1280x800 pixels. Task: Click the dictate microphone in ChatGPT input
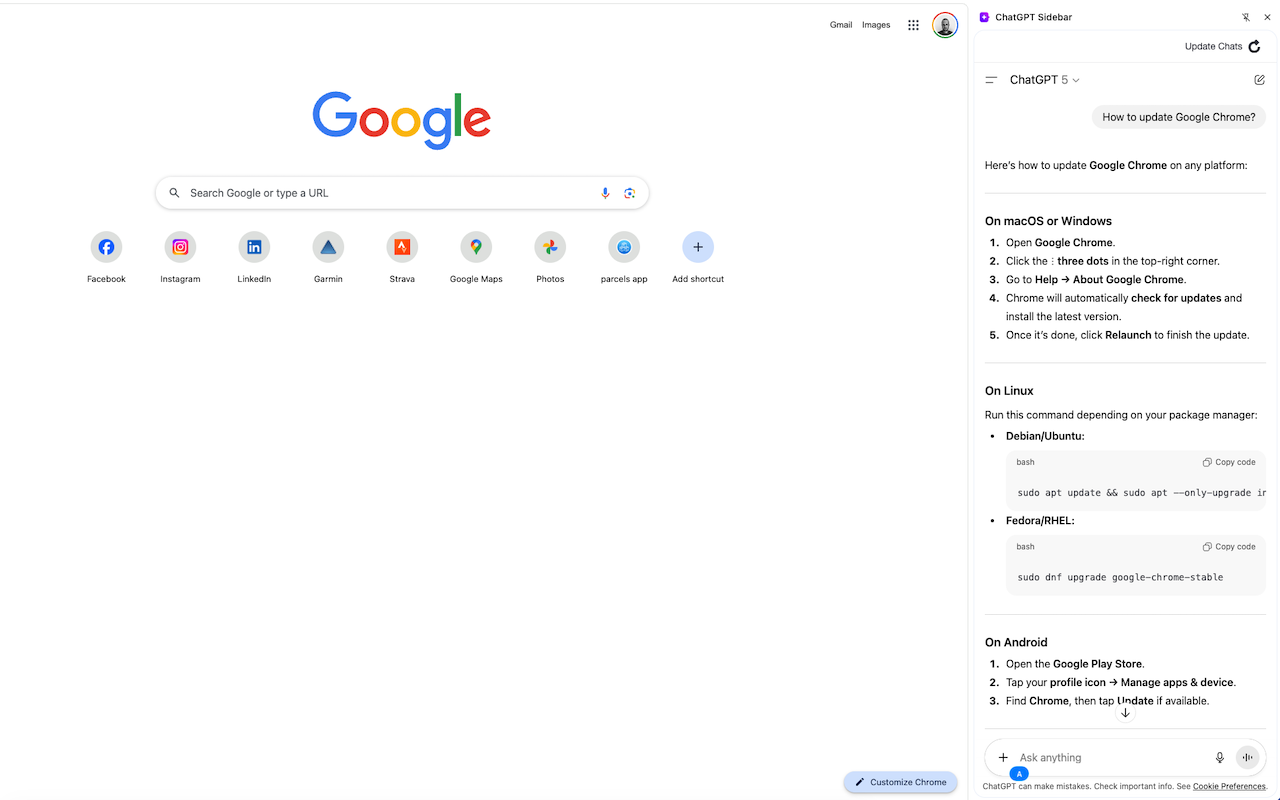[1219, 758]
